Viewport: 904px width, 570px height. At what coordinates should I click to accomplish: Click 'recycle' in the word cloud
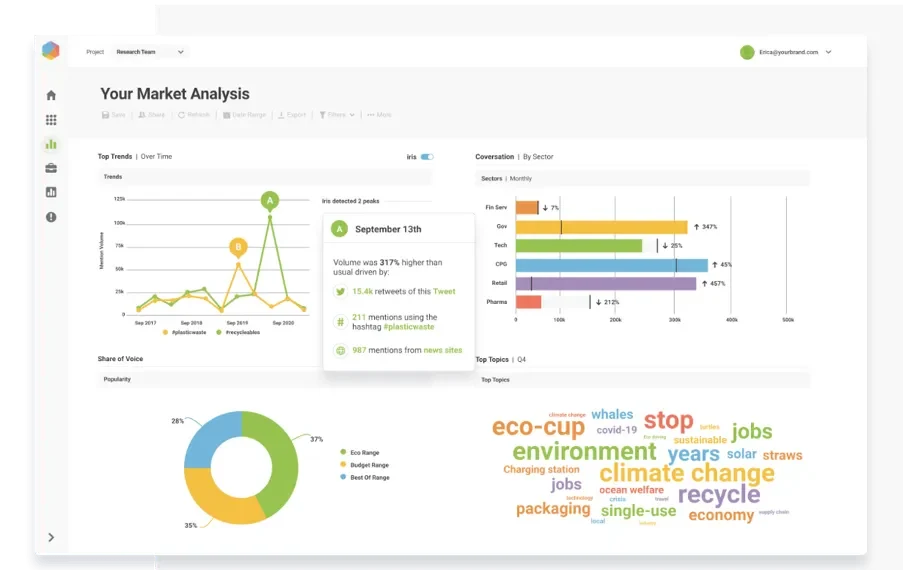[x=719, y=494]
